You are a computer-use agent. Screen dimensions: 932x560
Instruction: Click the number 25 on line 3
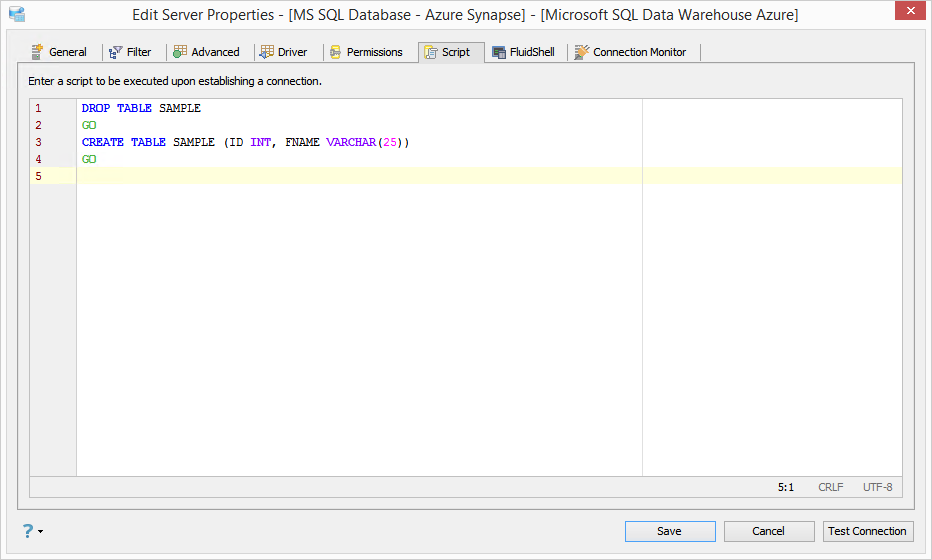coord(390,142)
